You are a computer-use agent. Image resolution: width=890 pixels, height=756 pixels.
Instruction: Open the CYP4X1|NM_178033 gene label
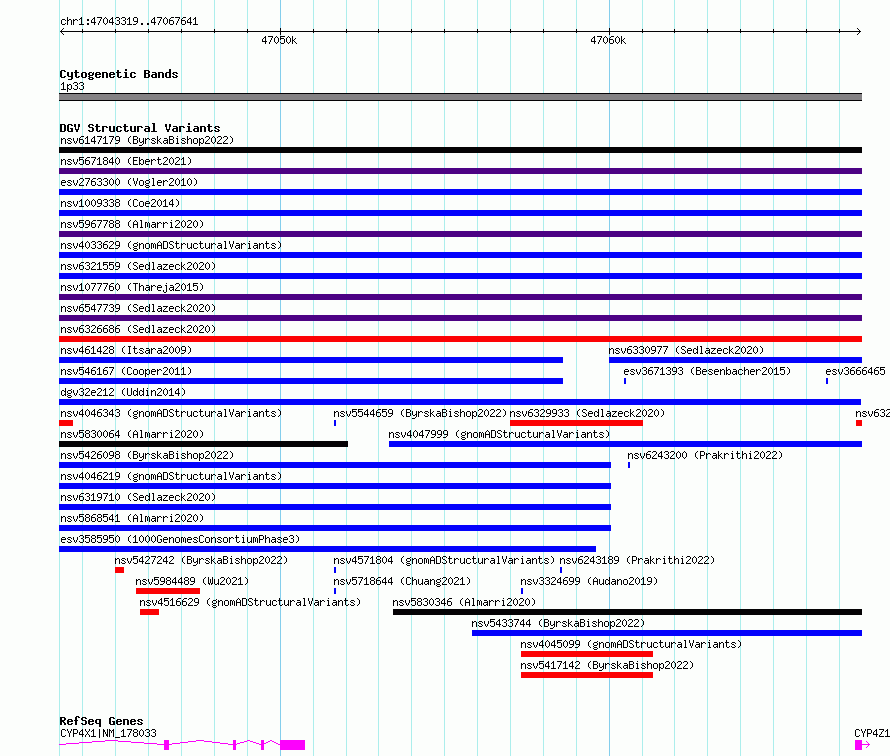(108, 733)
